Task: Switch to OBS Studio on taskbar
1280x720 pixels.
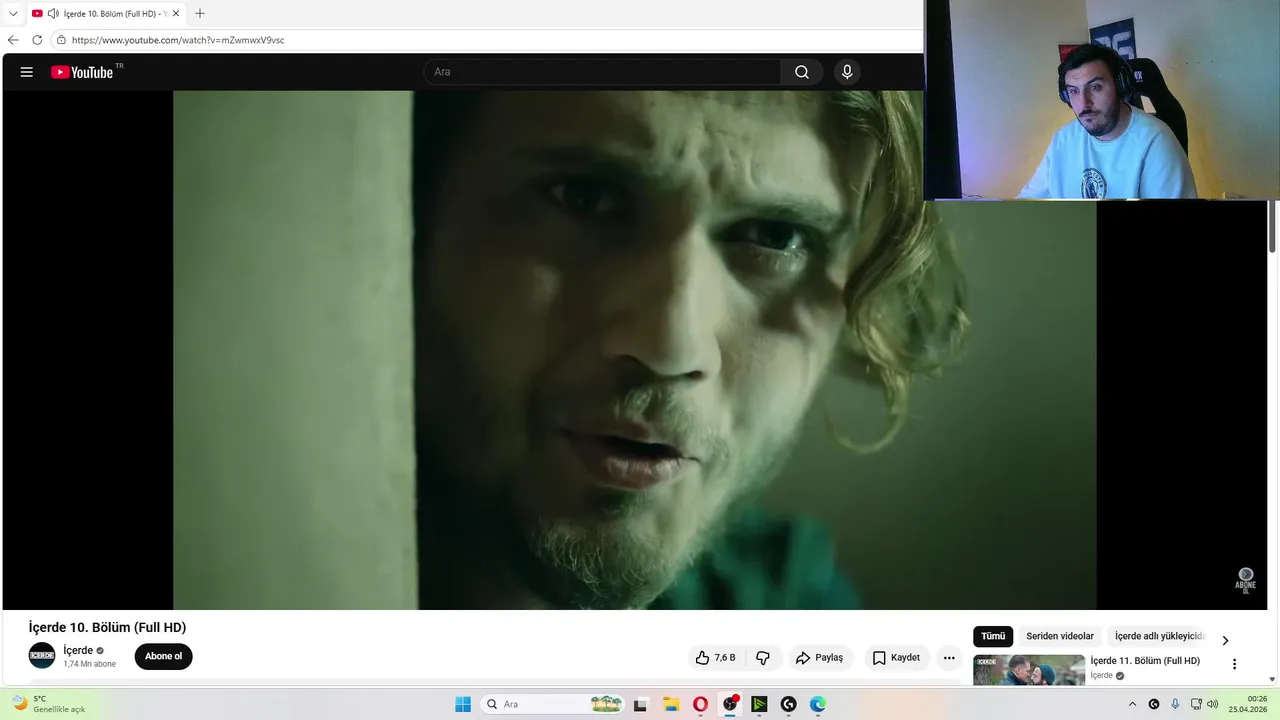Action: coord(730,704)
